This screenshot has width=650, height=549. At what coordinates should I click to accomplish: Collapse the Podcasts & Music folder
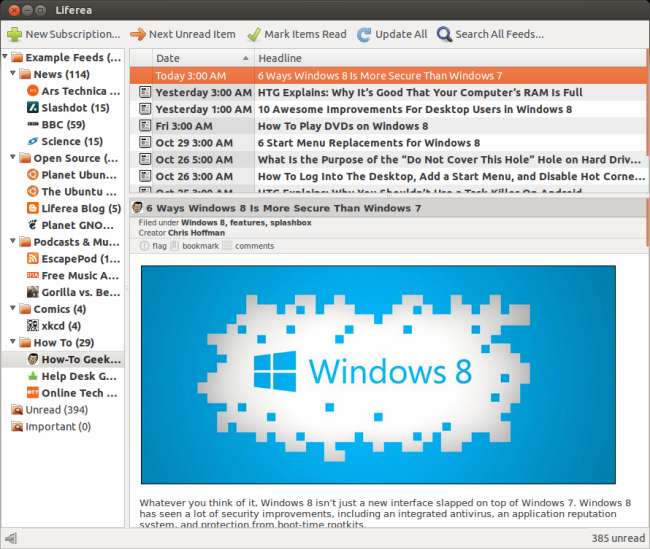click(13, 240)
